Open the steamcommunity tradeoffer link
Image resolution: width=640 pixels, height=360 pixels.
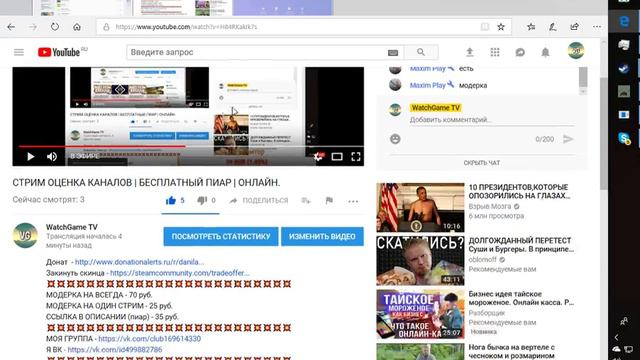180,273
